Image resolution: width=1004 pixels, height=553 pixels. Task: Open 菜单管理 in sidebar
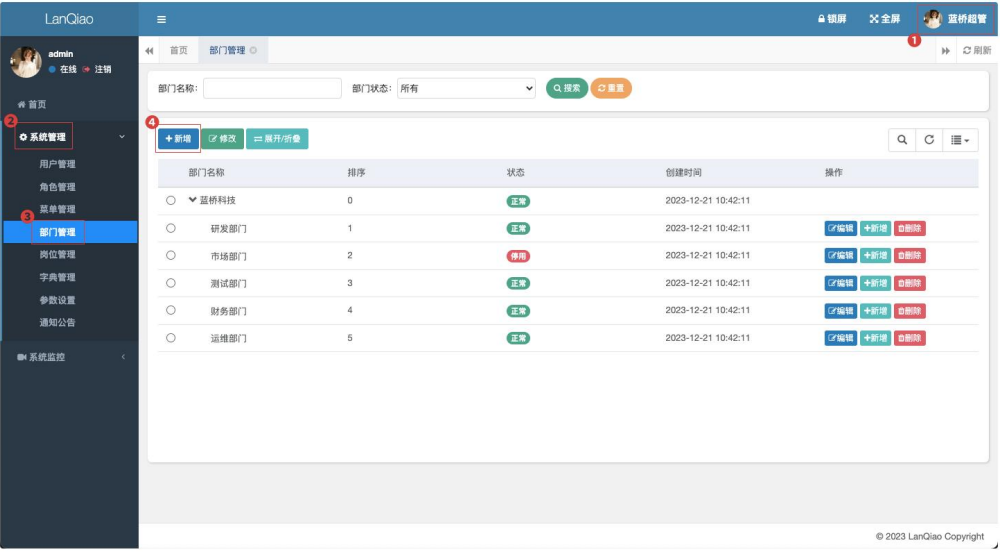click(x=58, y=209)
